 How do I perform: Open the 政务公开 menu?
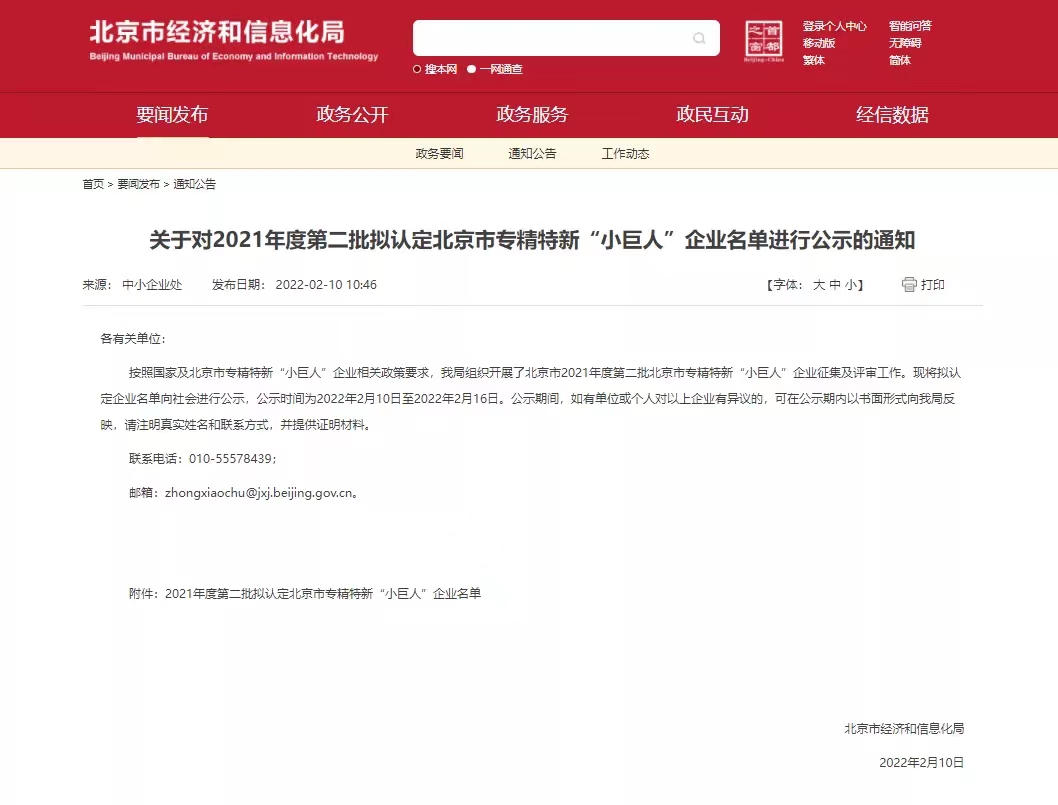coord(351,115)
